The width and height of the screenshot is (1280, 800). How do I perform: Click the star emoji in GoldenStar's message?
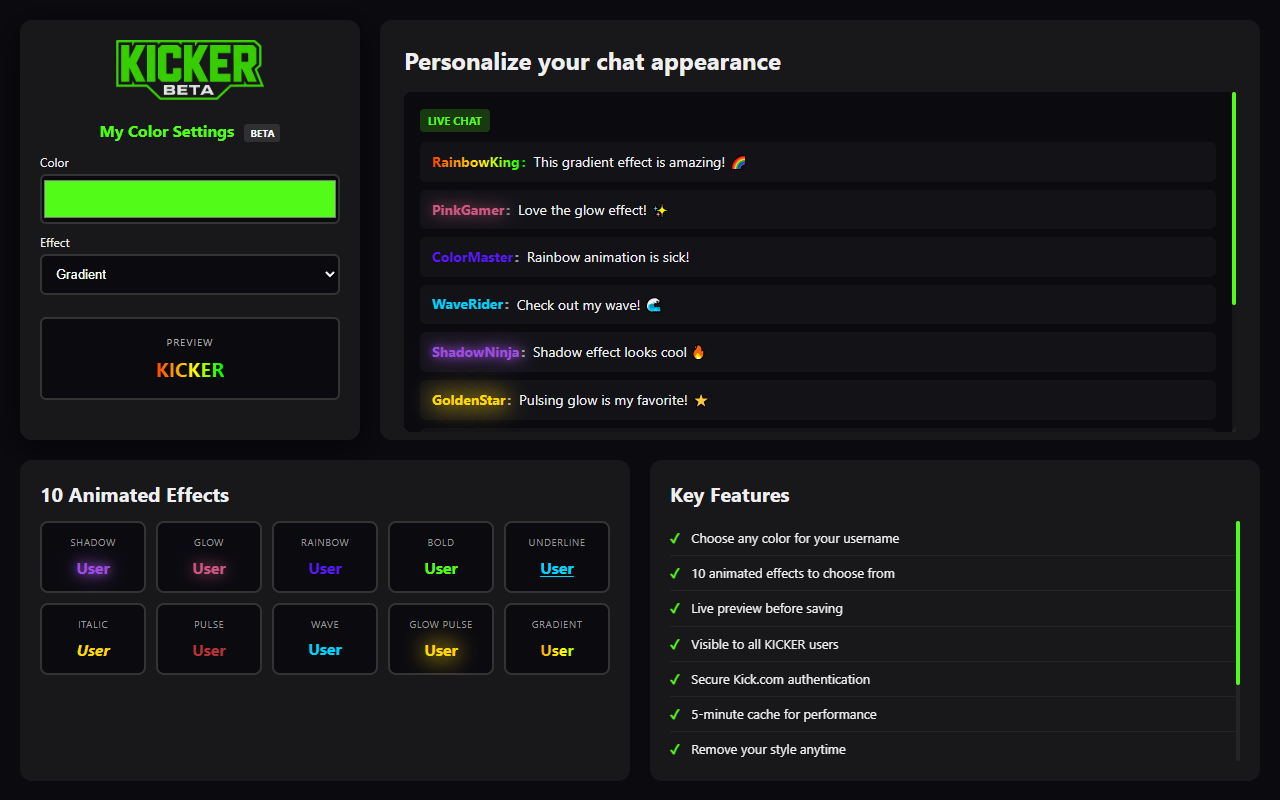[x=701, y=400]
